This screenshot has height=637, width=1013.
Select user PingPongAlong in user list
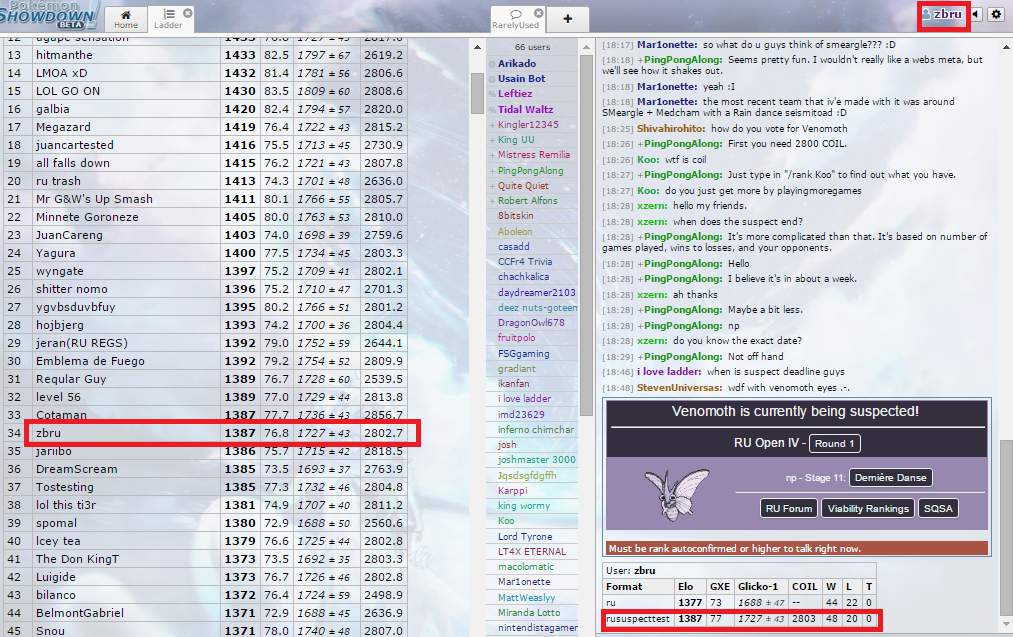[x=530, y=170]
